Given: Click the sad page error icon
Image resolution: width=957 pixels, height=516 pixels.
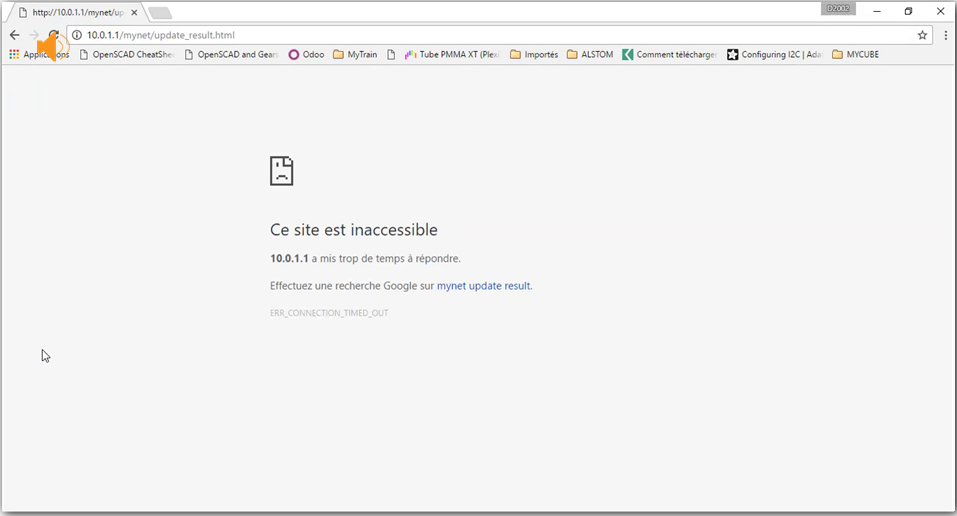Looking at the screenshot, I should click(281, 171).
